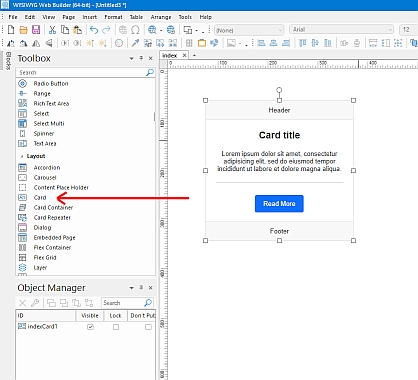Preview page in browser globe icon
The width and height of the screenshot is (418, 380).
(152, 30)
